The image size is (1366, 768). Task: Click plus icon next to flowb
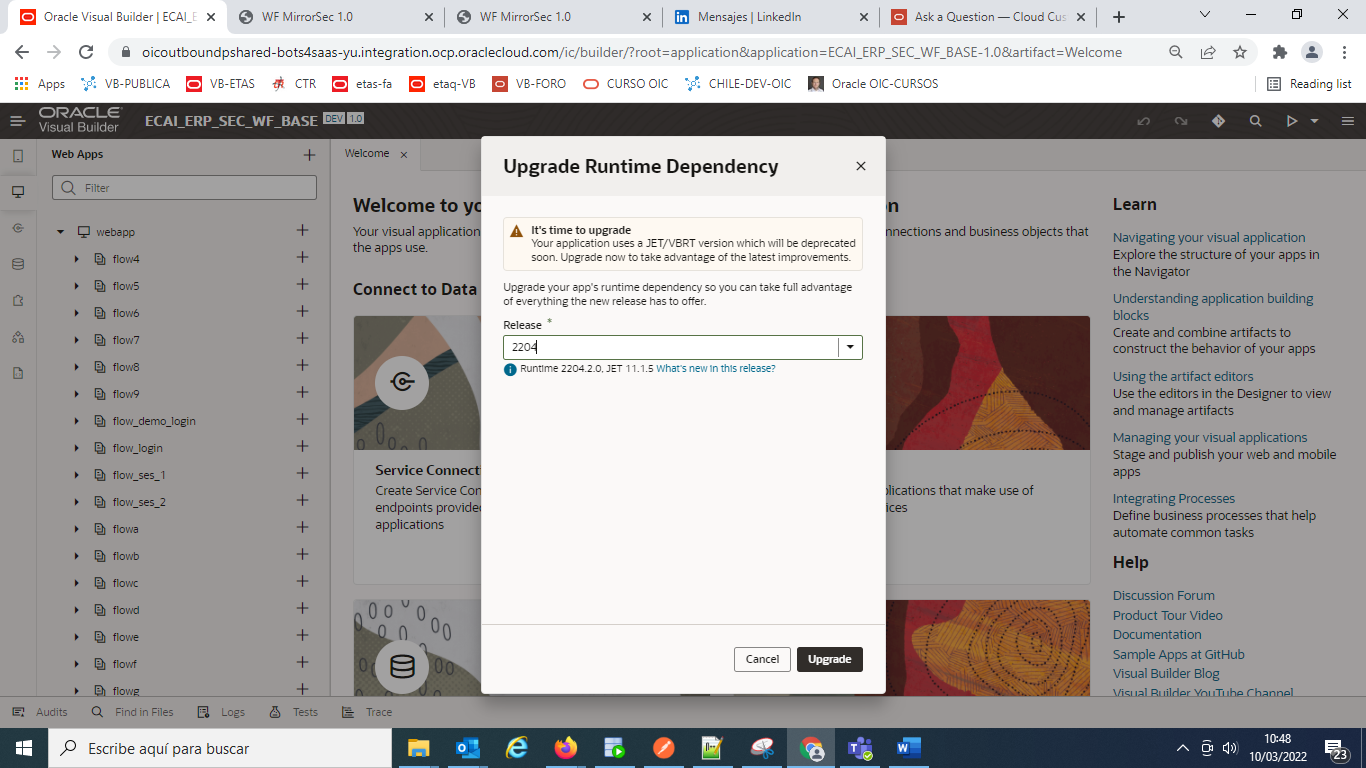click(302, 555)
